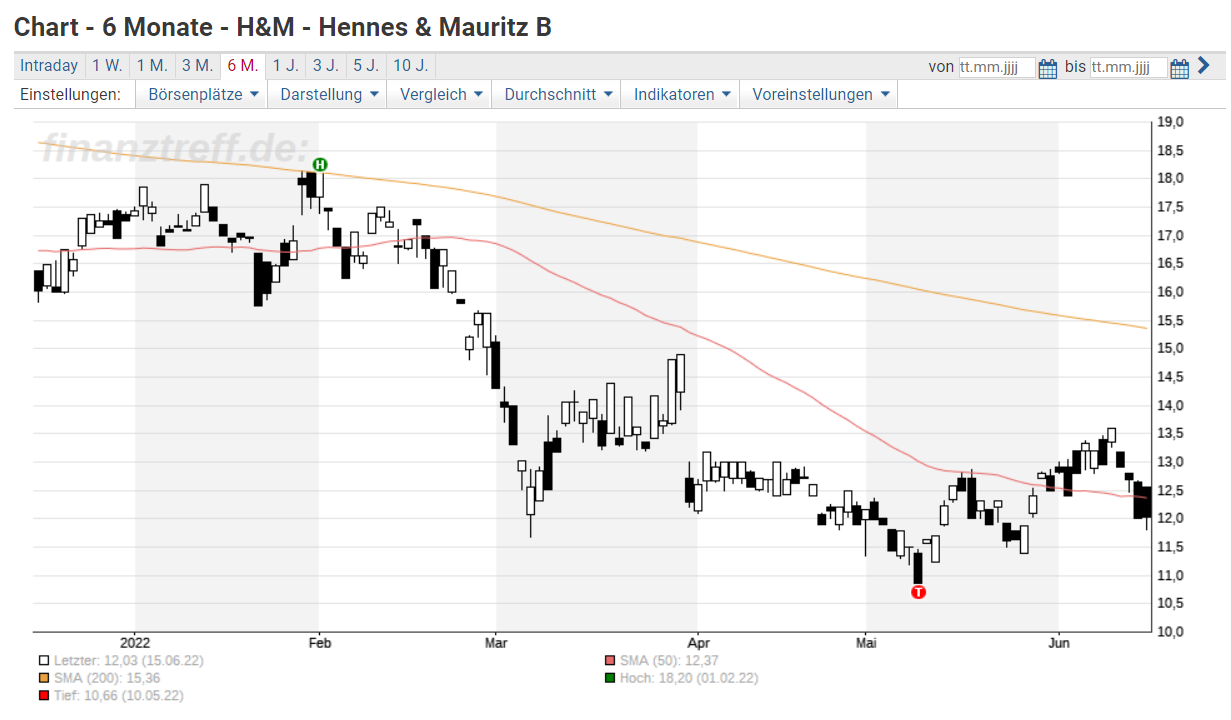This screenshot has width=1231, height=720.
Task: Select the 1 W. time range tab
Action: (x=107, y=66)
